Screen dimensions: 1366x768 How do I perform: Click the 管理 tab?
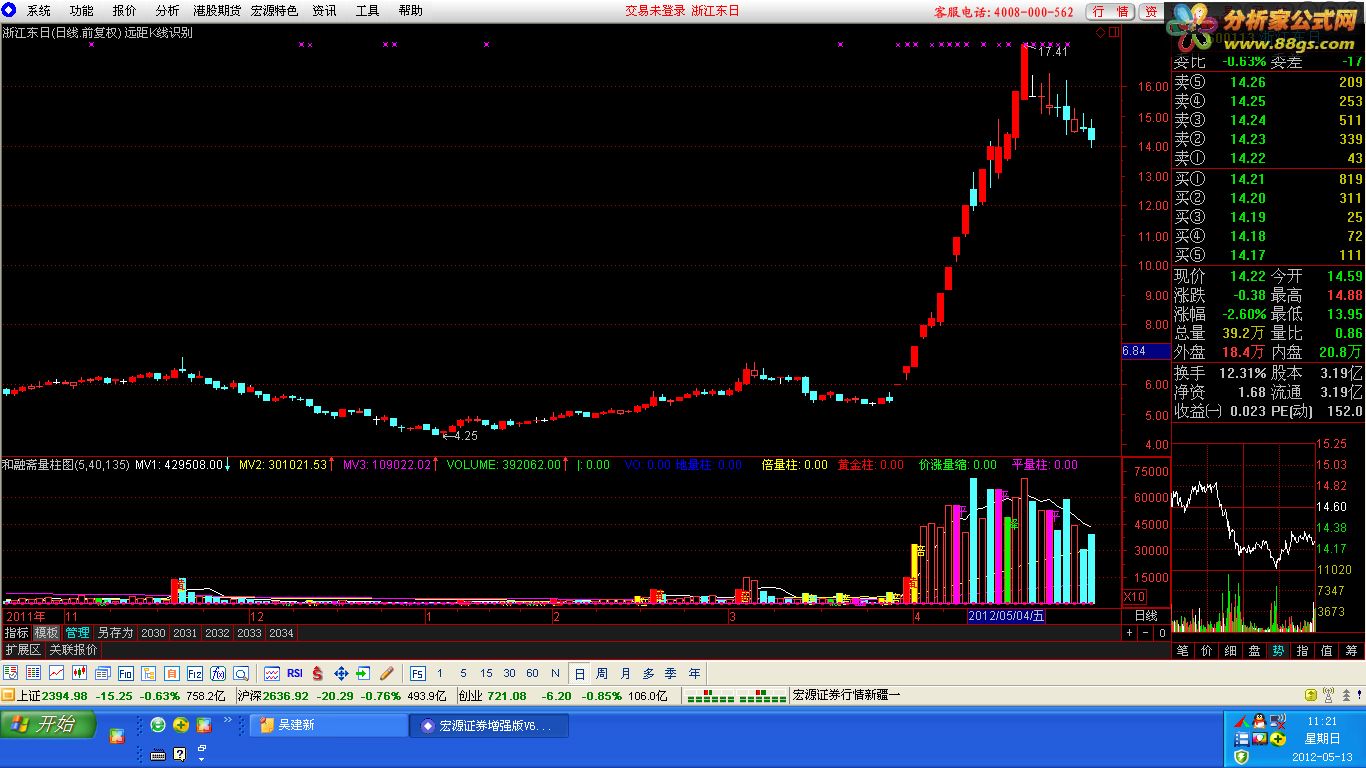77,633
